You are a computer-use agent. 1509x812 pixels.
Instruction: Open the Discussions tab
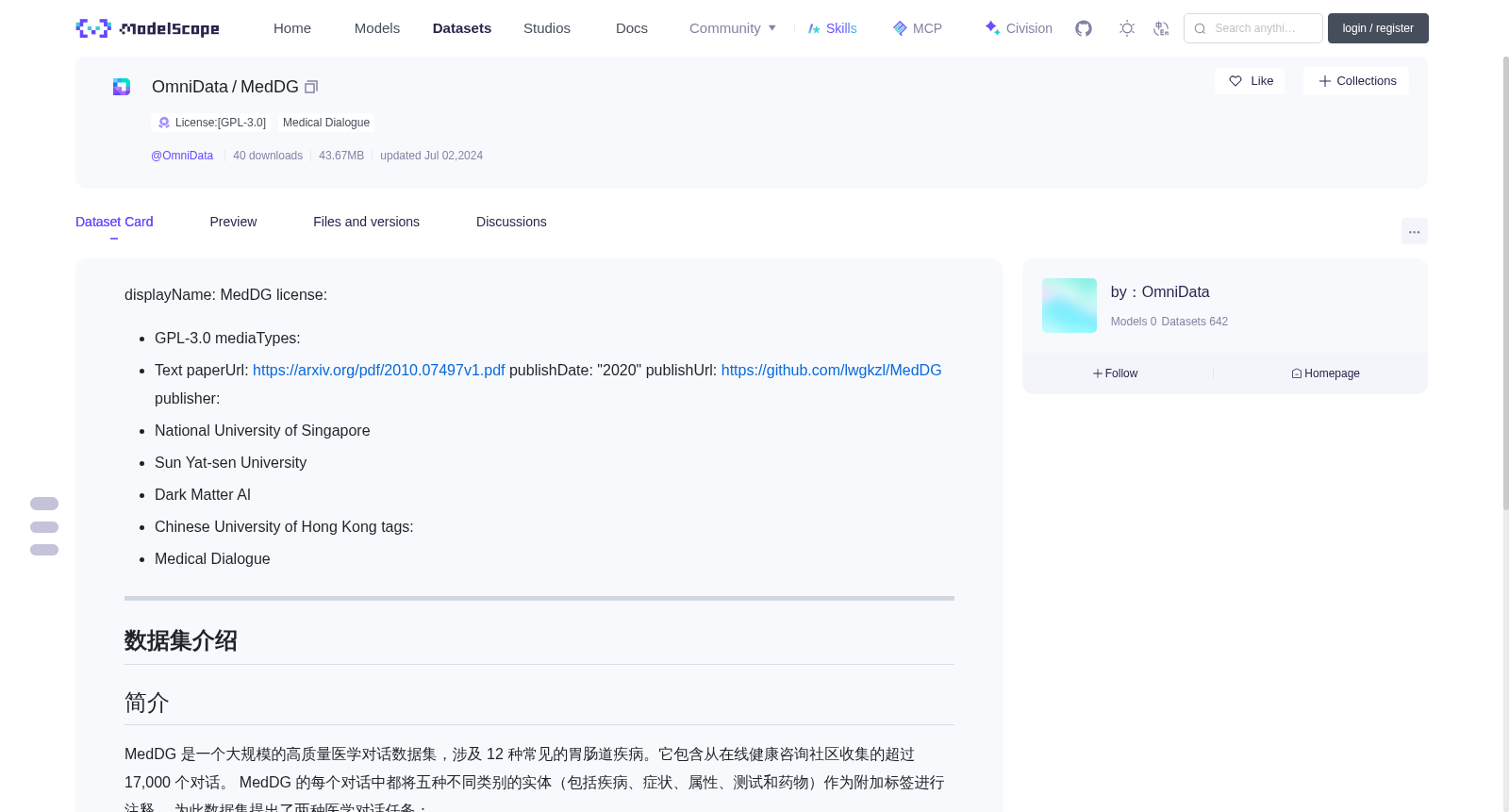point(511,222)
